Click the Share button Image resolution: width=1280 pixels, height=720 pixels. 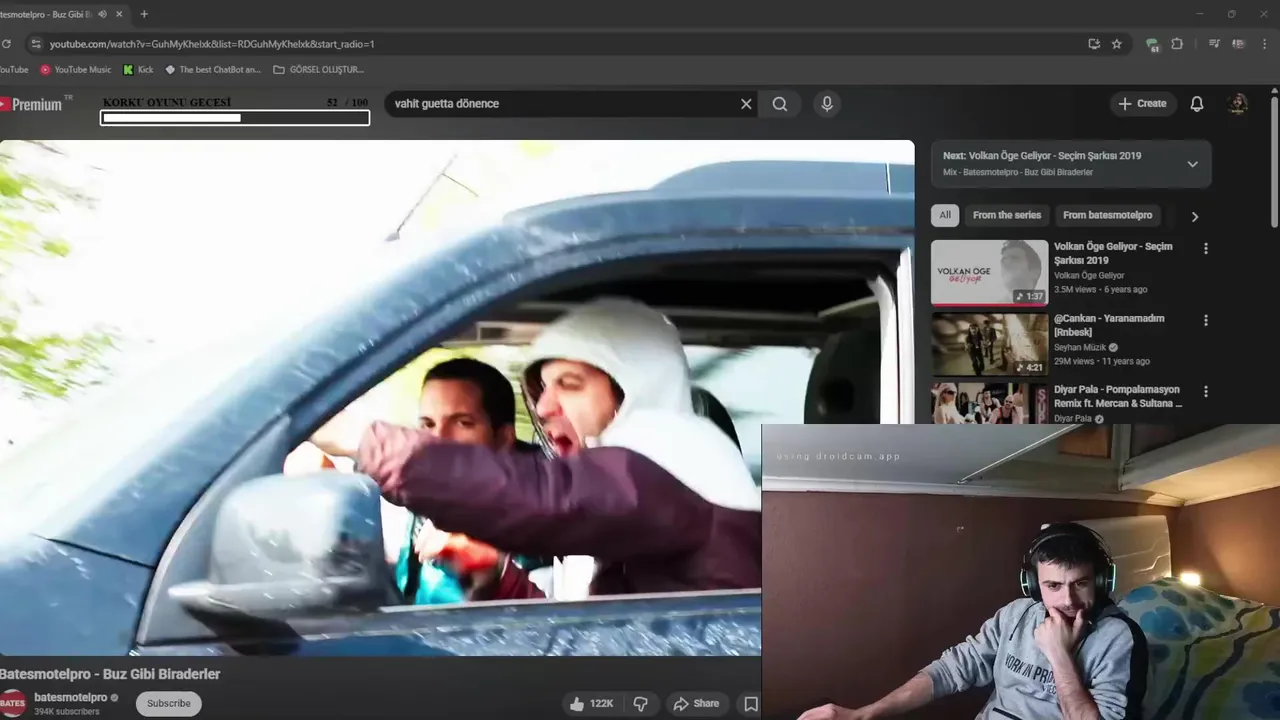696,704
